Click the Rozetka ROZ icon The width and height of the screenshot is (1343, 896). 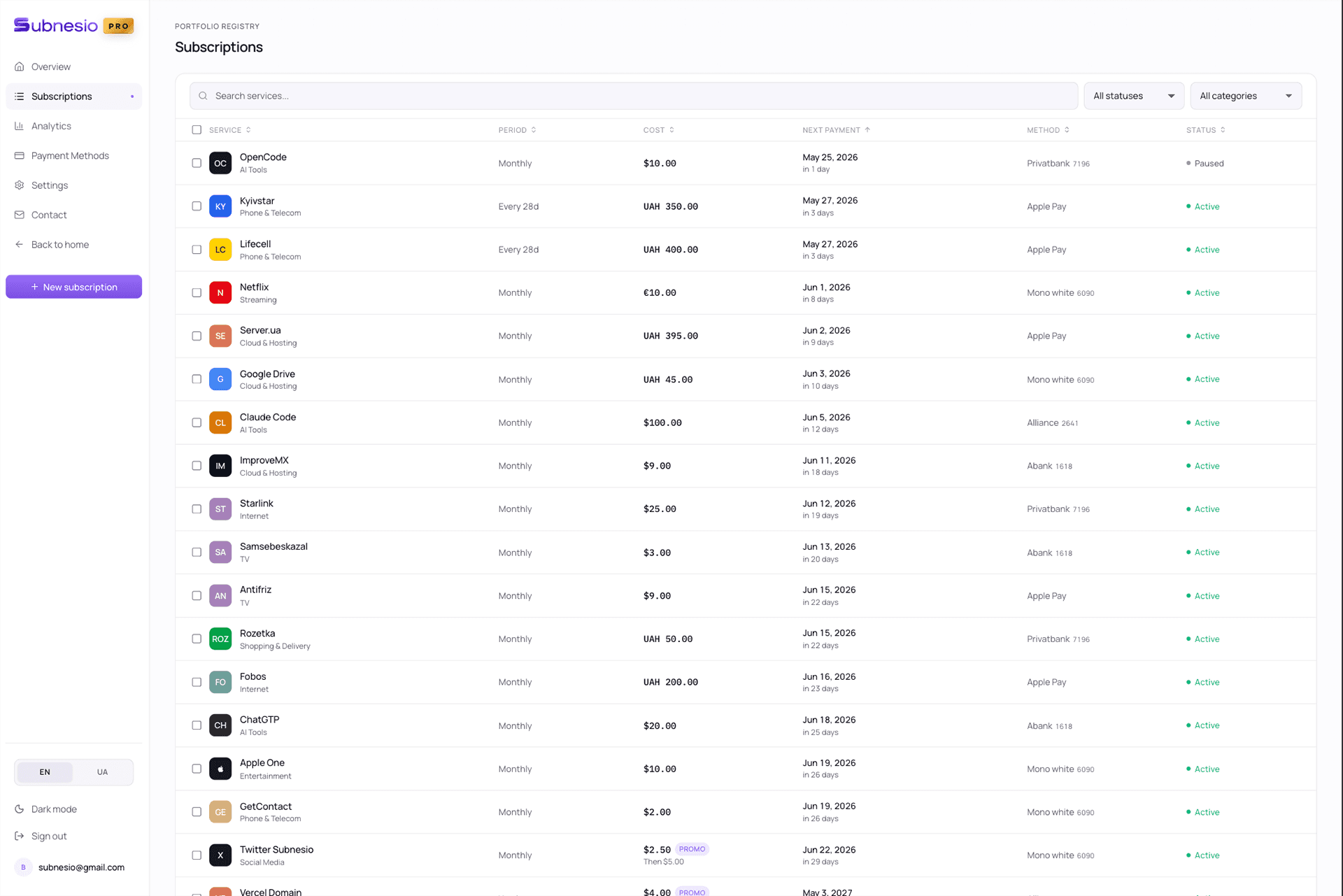pos(220,639)
